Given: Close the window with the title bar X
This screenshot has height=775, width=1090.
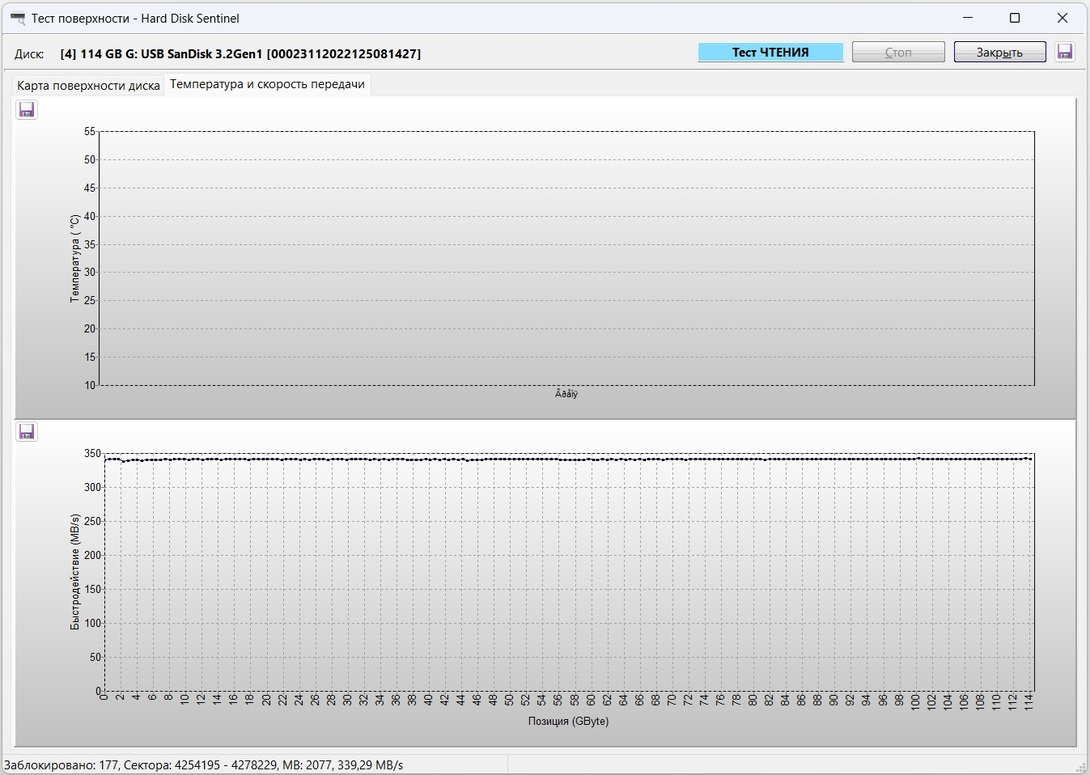Looking at the screenshot, I should tap(1062, 18).
